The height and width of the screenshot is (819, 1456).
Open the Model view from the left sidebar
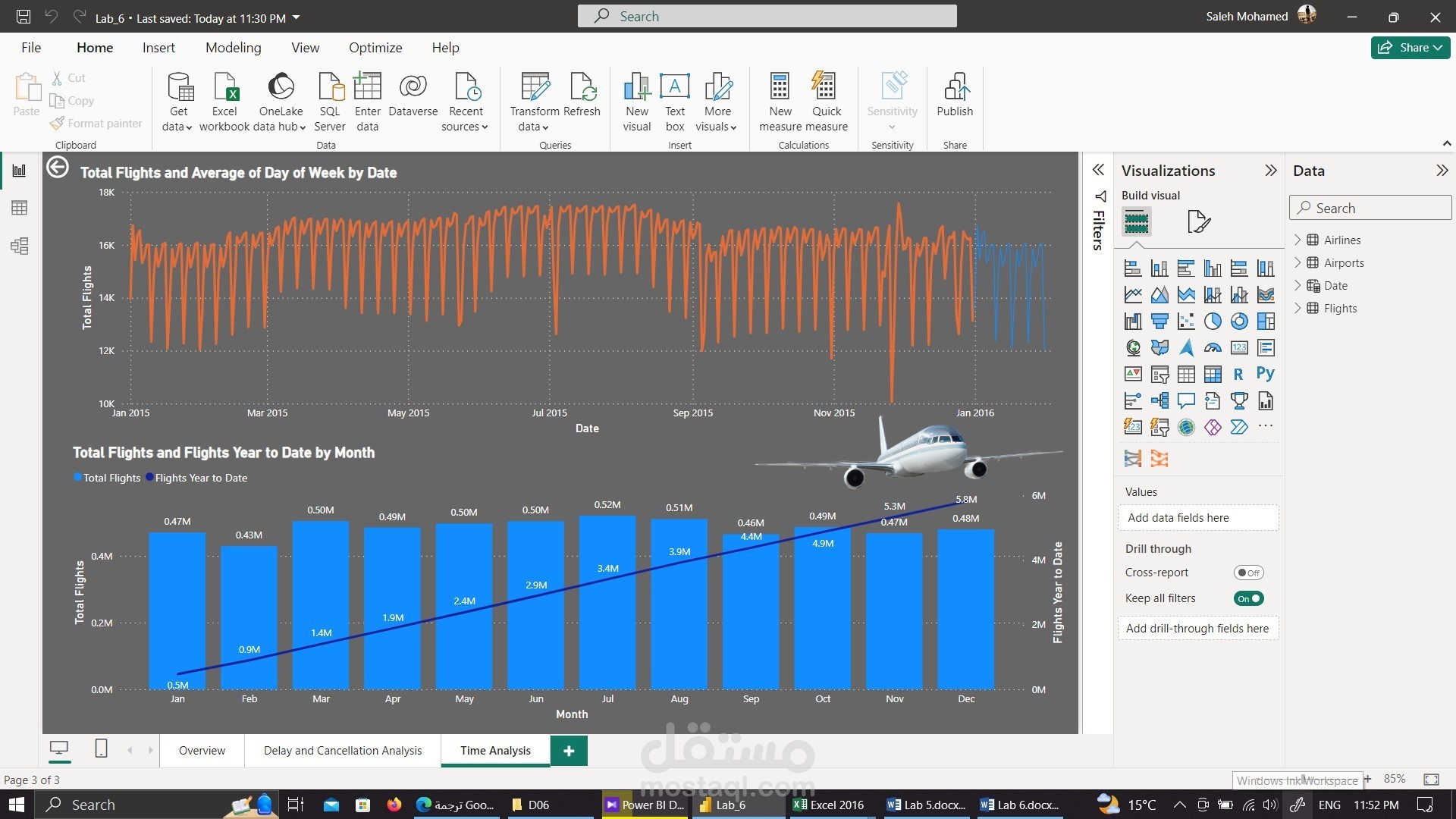(20, 246)
